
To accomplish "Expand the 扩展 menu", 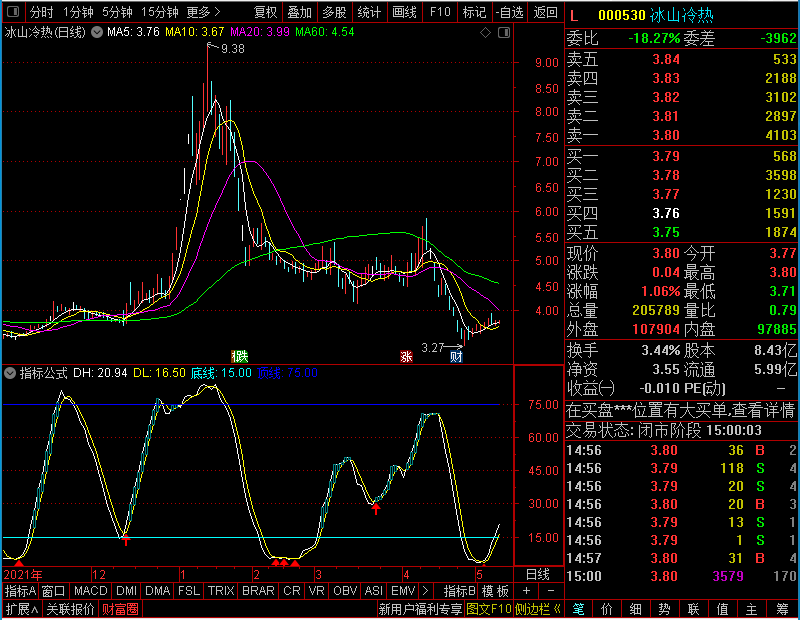I will point(22,609).
